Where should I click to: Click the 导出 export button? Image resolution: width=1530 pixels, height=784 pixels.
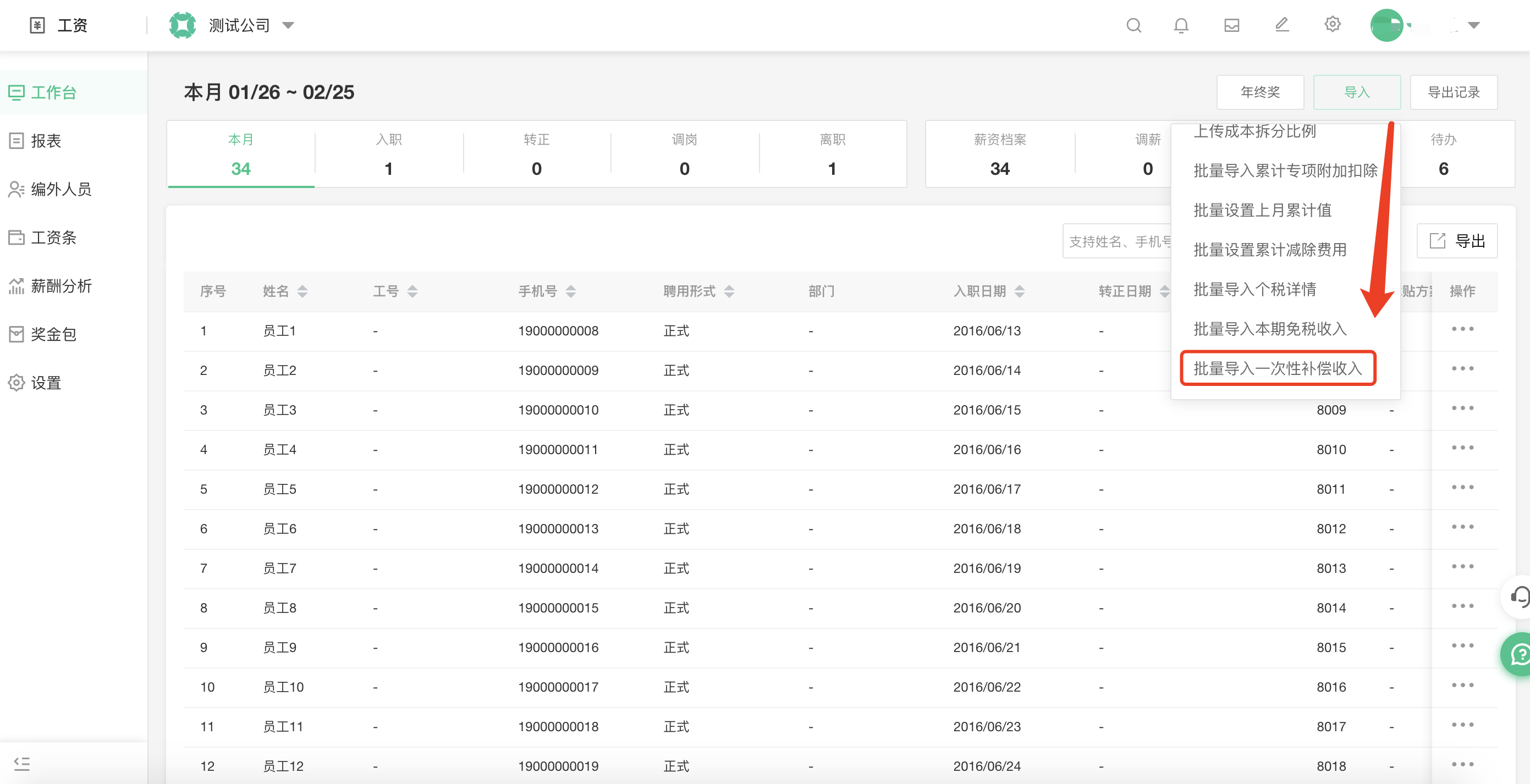point(1457,241)
